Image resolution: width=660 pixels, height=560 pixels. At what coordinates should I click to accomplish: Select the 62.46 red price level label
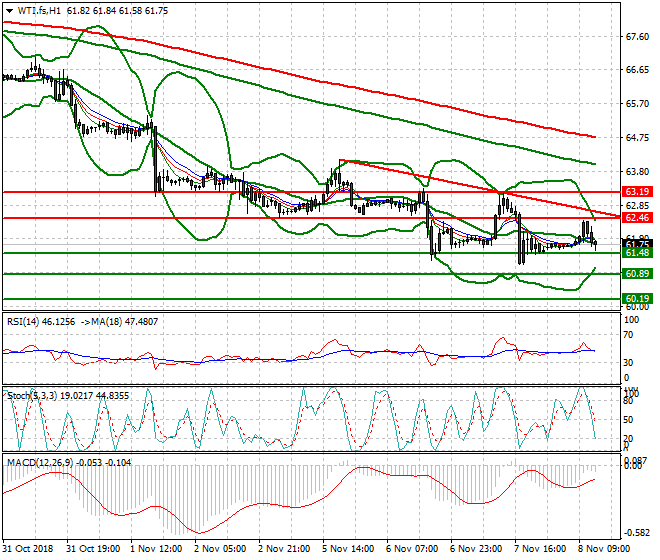click(637, 218)
